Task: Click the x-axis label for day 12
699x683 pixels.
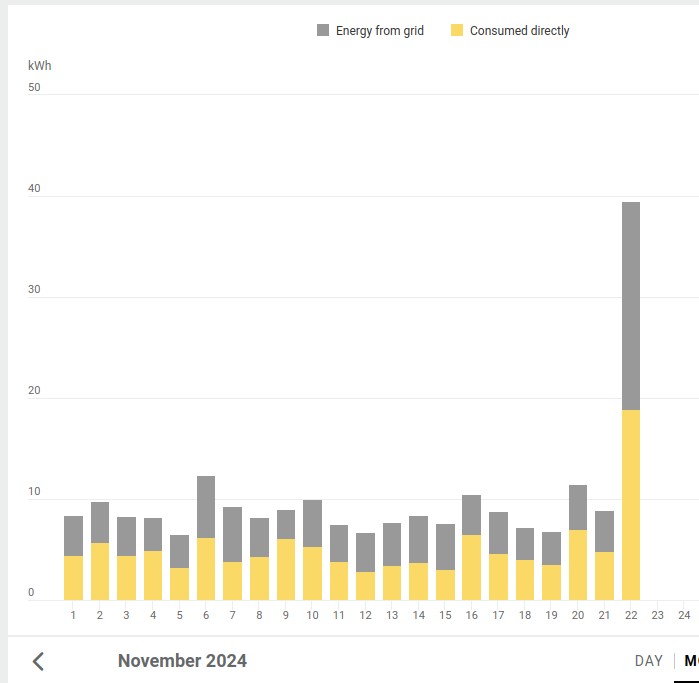Action: (x=365, y=615)
